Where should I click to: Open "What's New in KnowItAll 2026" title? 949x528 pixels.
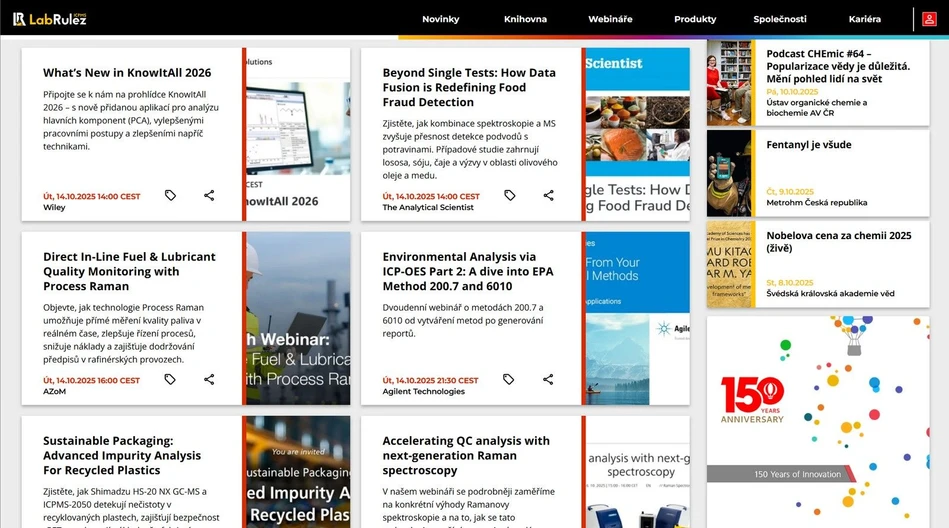point(127,73)
